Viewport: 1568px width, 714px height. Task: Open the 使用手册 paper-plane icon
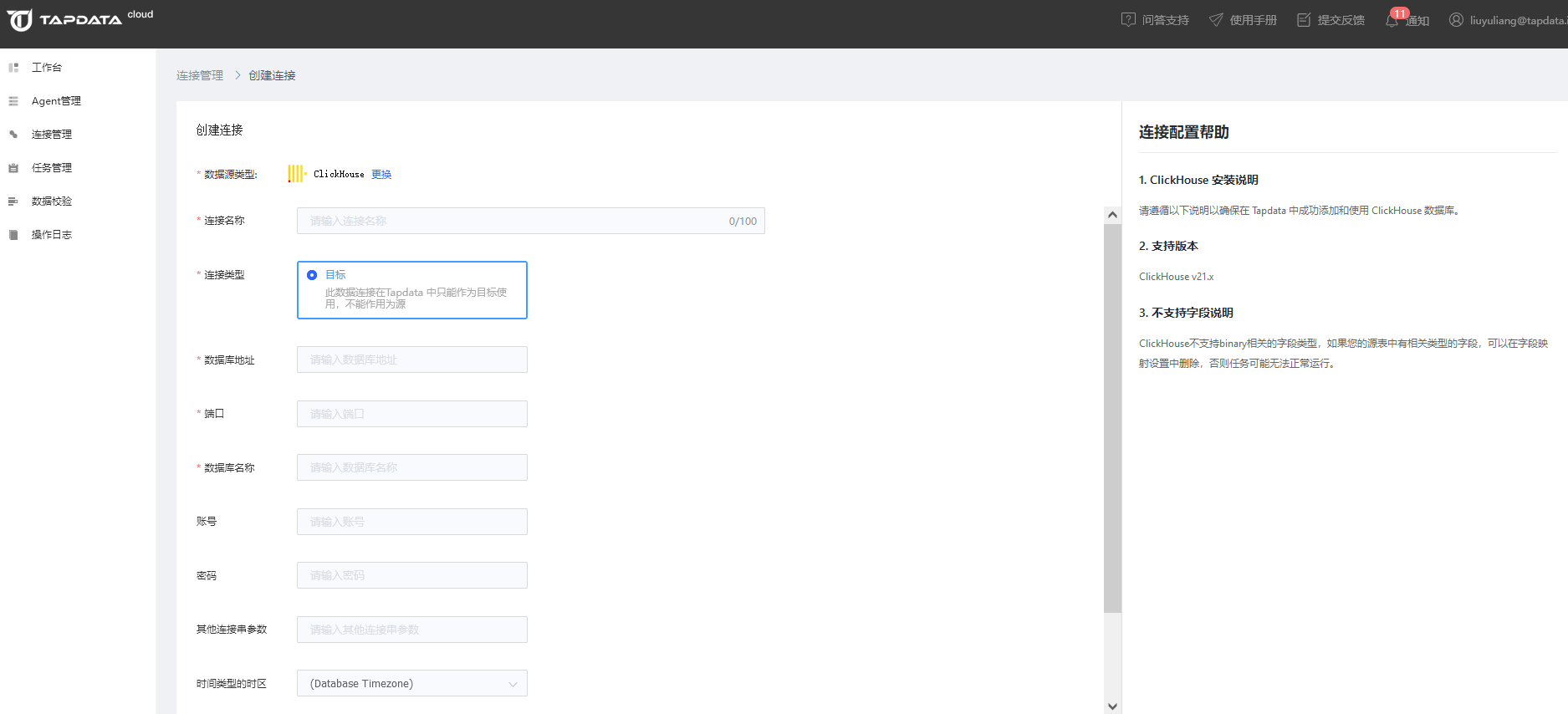[1216, 19]
